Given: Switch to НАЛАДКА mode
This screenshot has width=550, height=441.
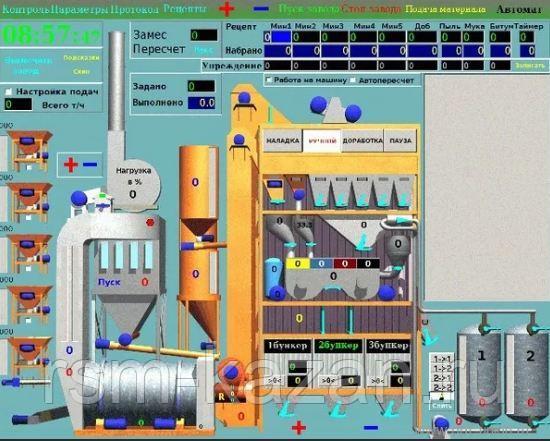Looking at the screenshot, I should (x=283, y=141).
